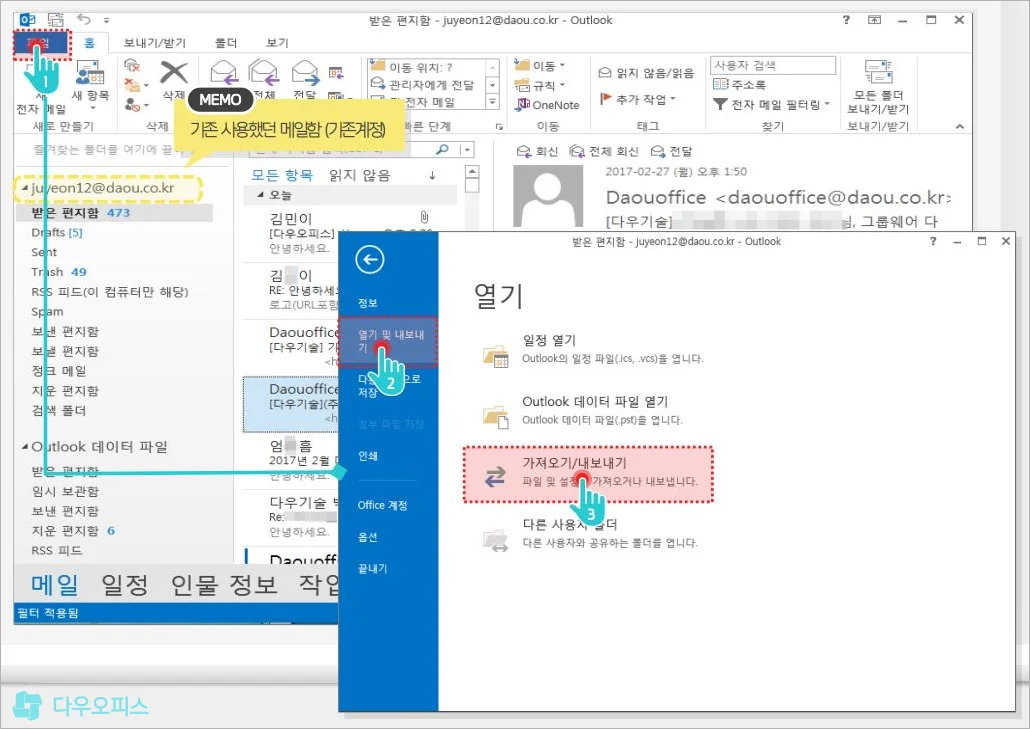Open the clean up conversation dropdown icon

(136, 85)
